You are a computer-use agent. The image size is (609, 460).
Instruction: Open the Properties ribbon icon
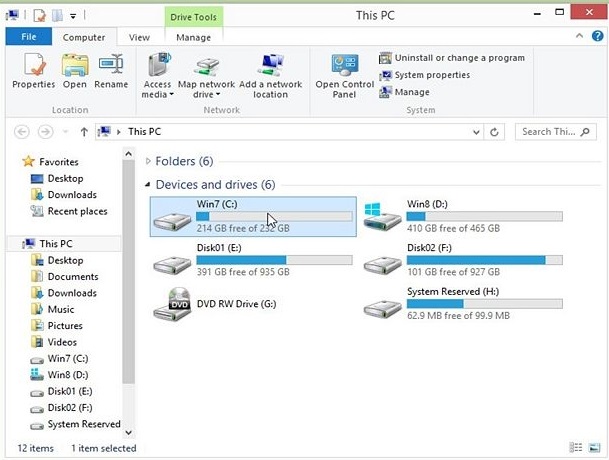pyautogui.click(x=34, y=64)
